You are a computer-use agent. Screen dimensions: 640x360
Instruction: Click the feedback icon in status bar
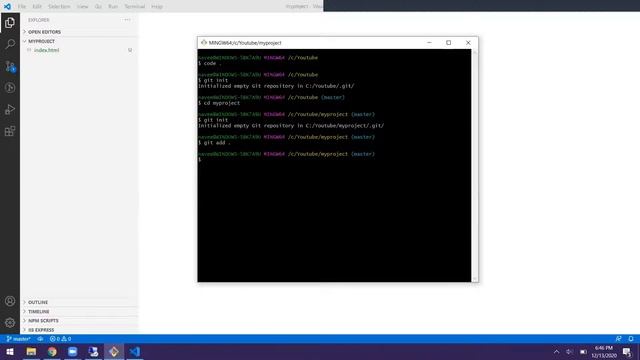click(618, 339)
